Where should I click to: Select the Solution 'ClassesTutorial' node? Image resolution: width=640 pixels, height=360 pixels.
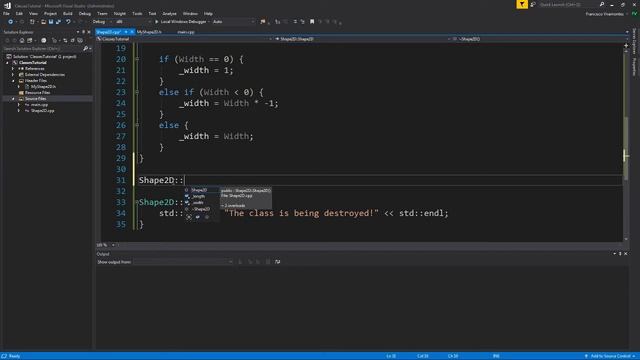[x=44, y=57]
